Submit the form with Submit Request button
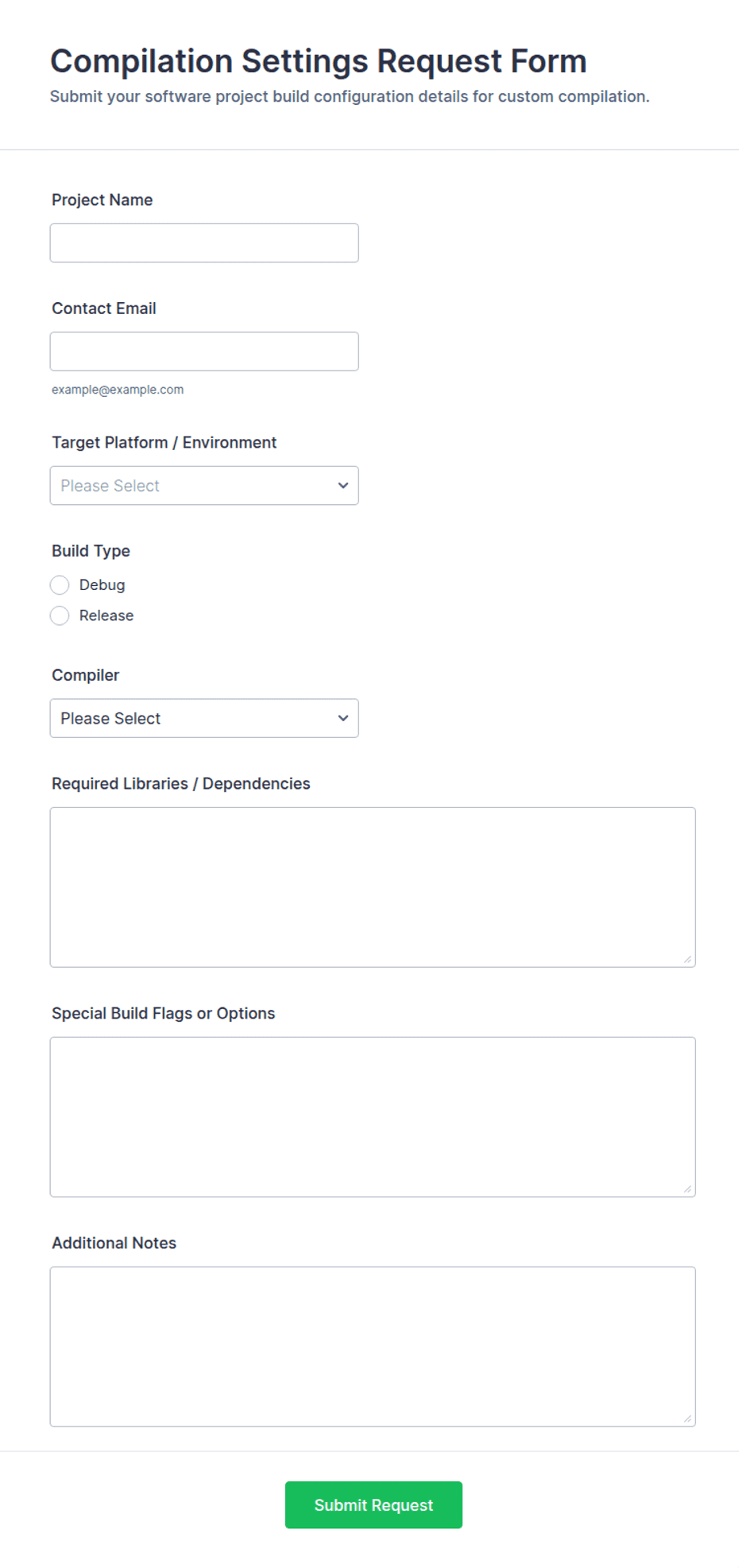This screenshot has height=1568, width=739. [x=373, y=1505]
